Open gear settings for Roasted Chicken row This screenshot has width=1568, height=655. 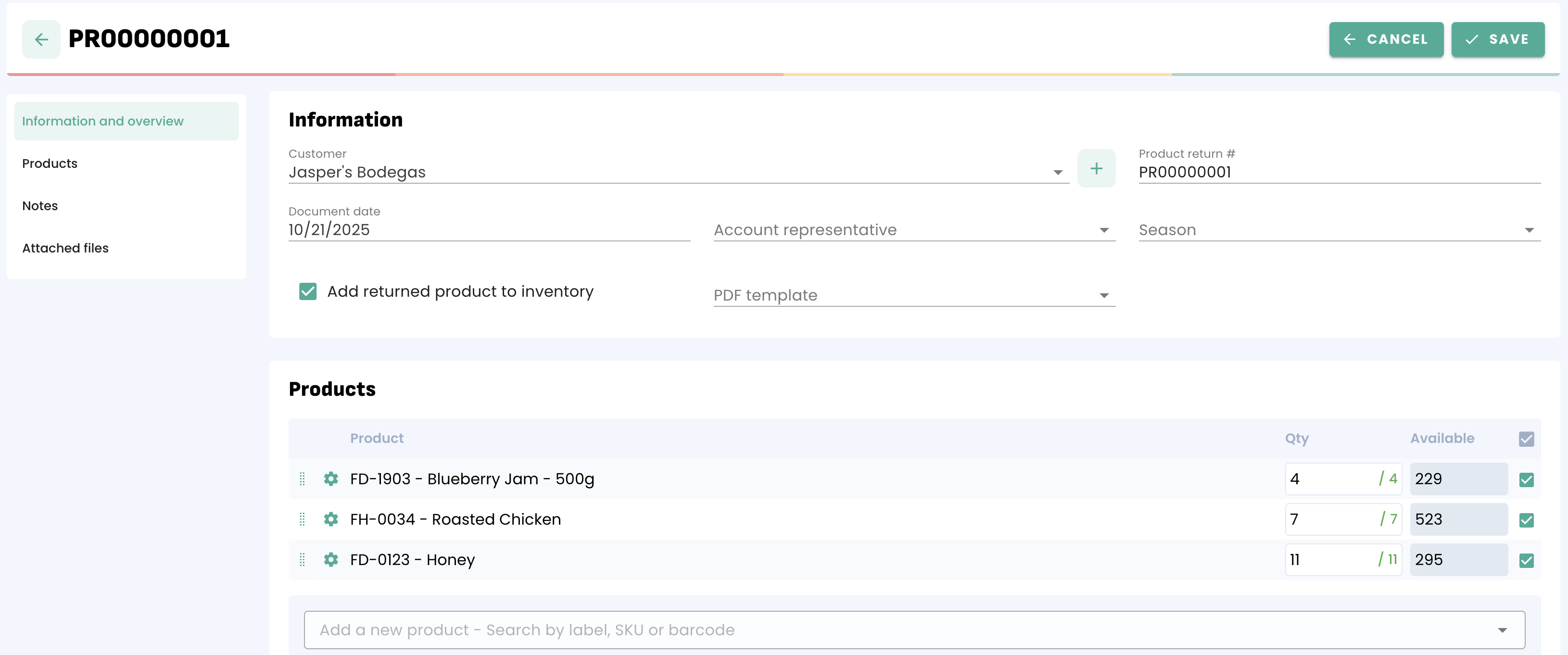pos(330,519)
